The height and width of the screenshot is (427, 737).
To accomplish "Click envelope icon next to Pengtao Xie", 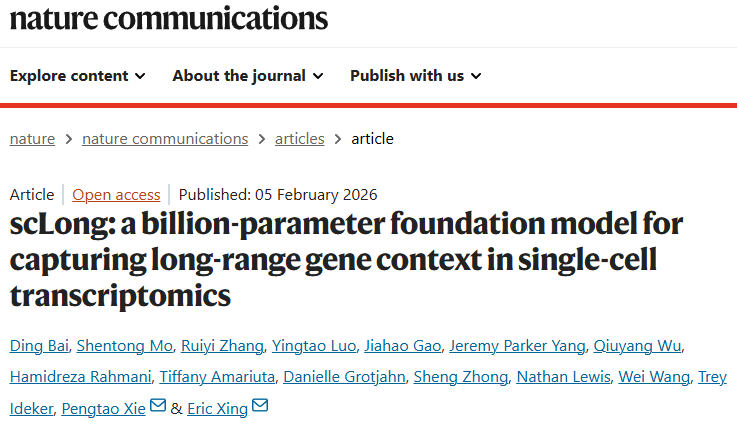I will 157,406.
